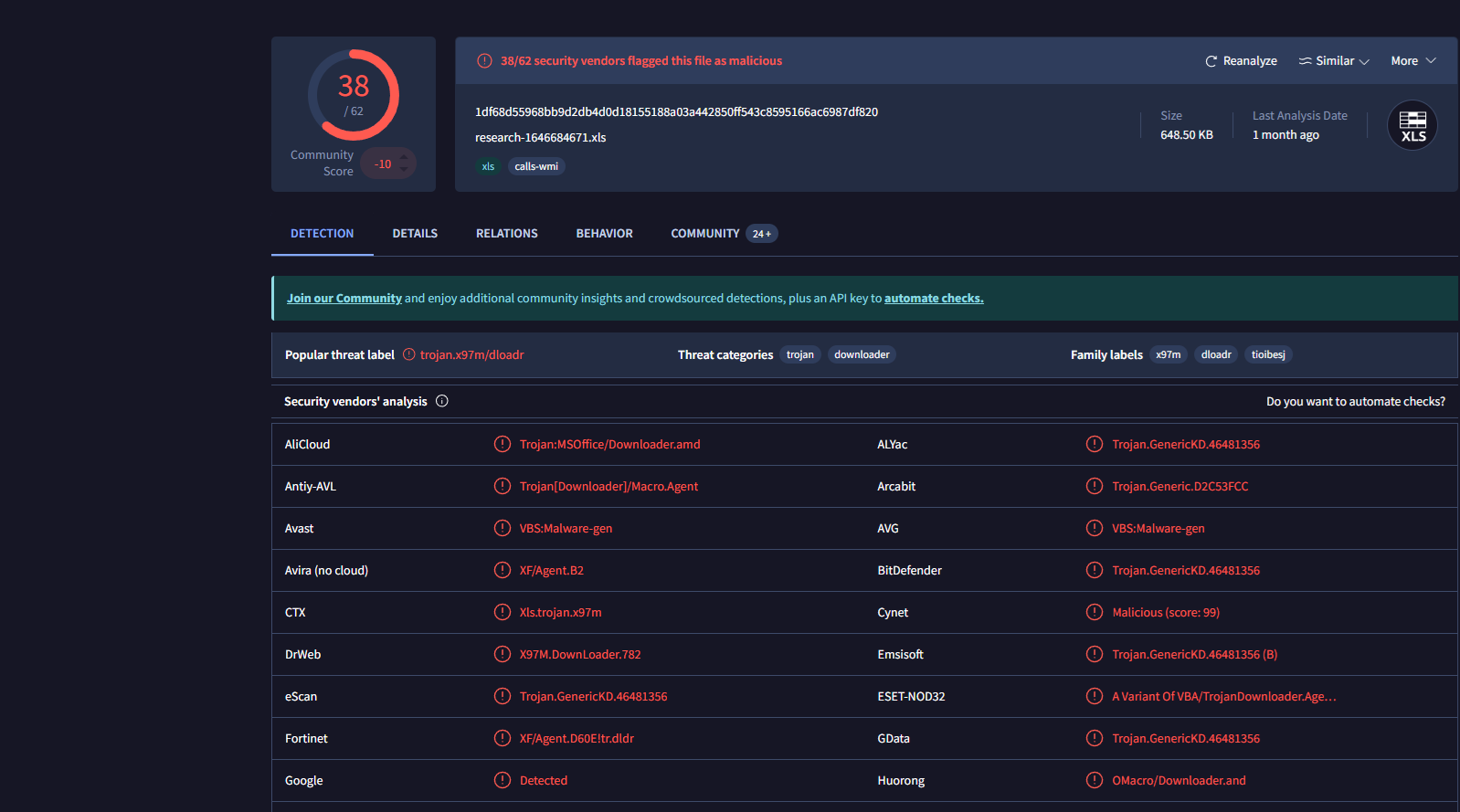1460x812 pixels.
Task: Downvote the community score using the down arrow
Action: [x=404, y=170]
